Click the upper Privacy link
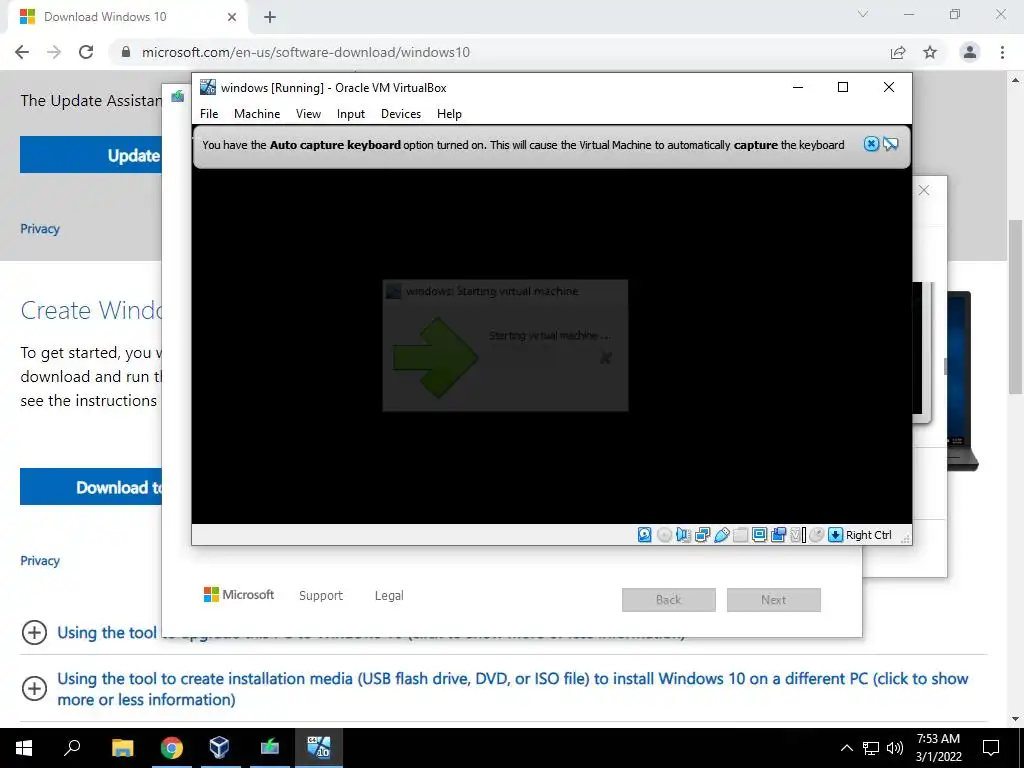The height and width of the screenshot is (768, 1024). pos(40,229)
